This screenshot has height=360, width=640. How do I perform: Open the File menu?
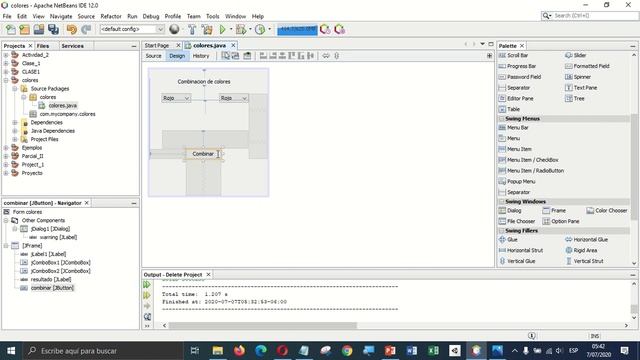pos(7,16)
